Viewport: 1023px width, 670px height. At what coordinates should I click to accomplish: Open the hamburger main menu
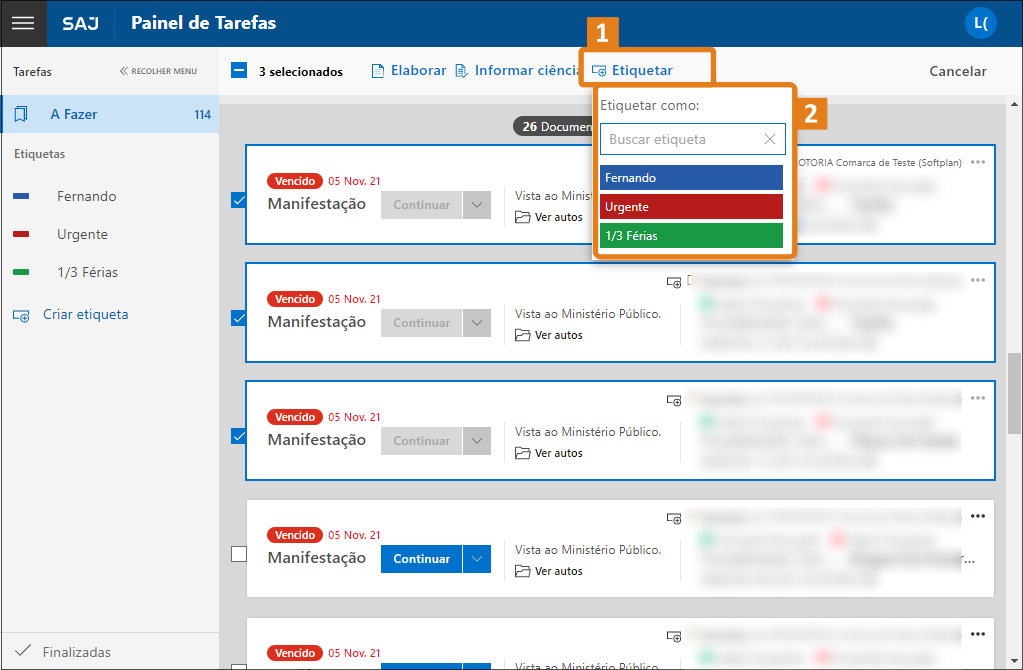23,23
